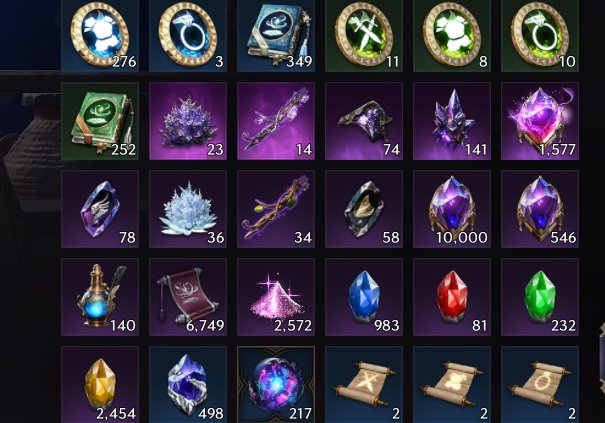
Task: Click the green spellbook item showing 252
Action: coord(100,121)
